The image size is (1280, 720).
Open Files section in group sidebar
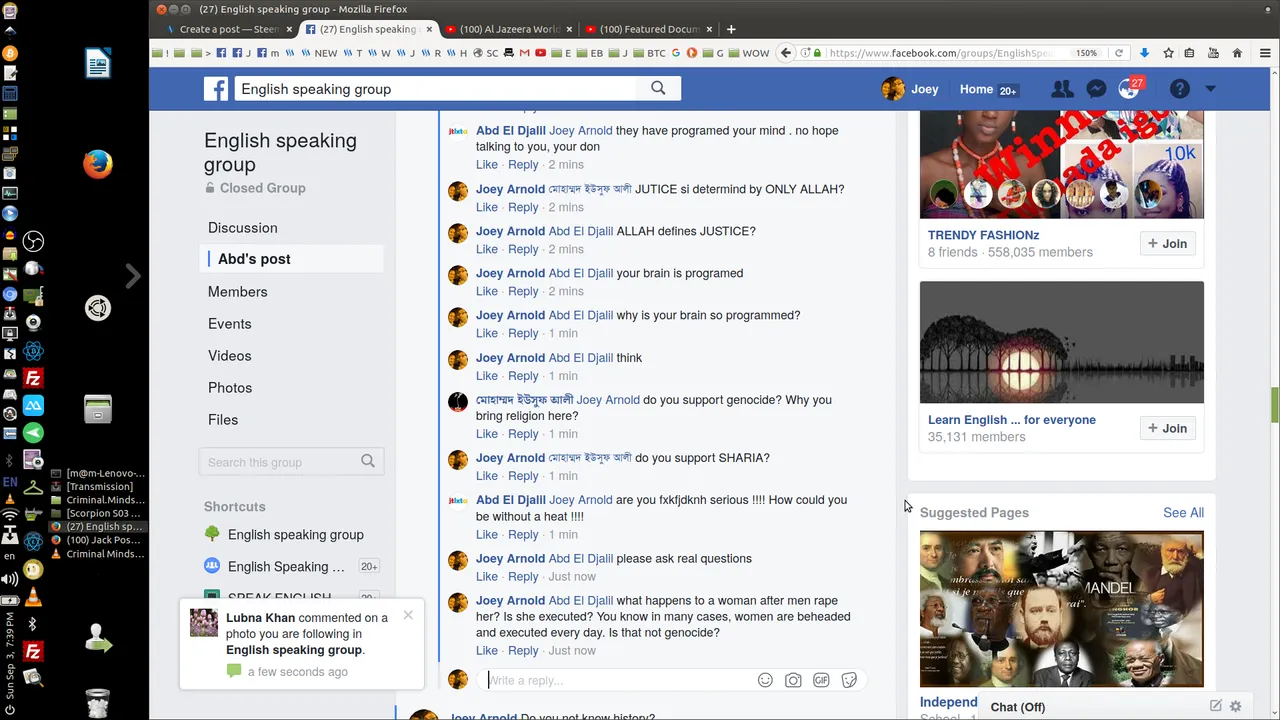[223, 419]
